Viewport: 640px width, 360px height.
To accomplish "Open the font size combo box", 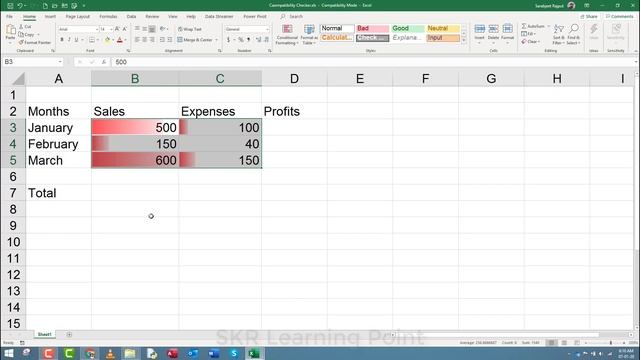I will pos(106,29).
